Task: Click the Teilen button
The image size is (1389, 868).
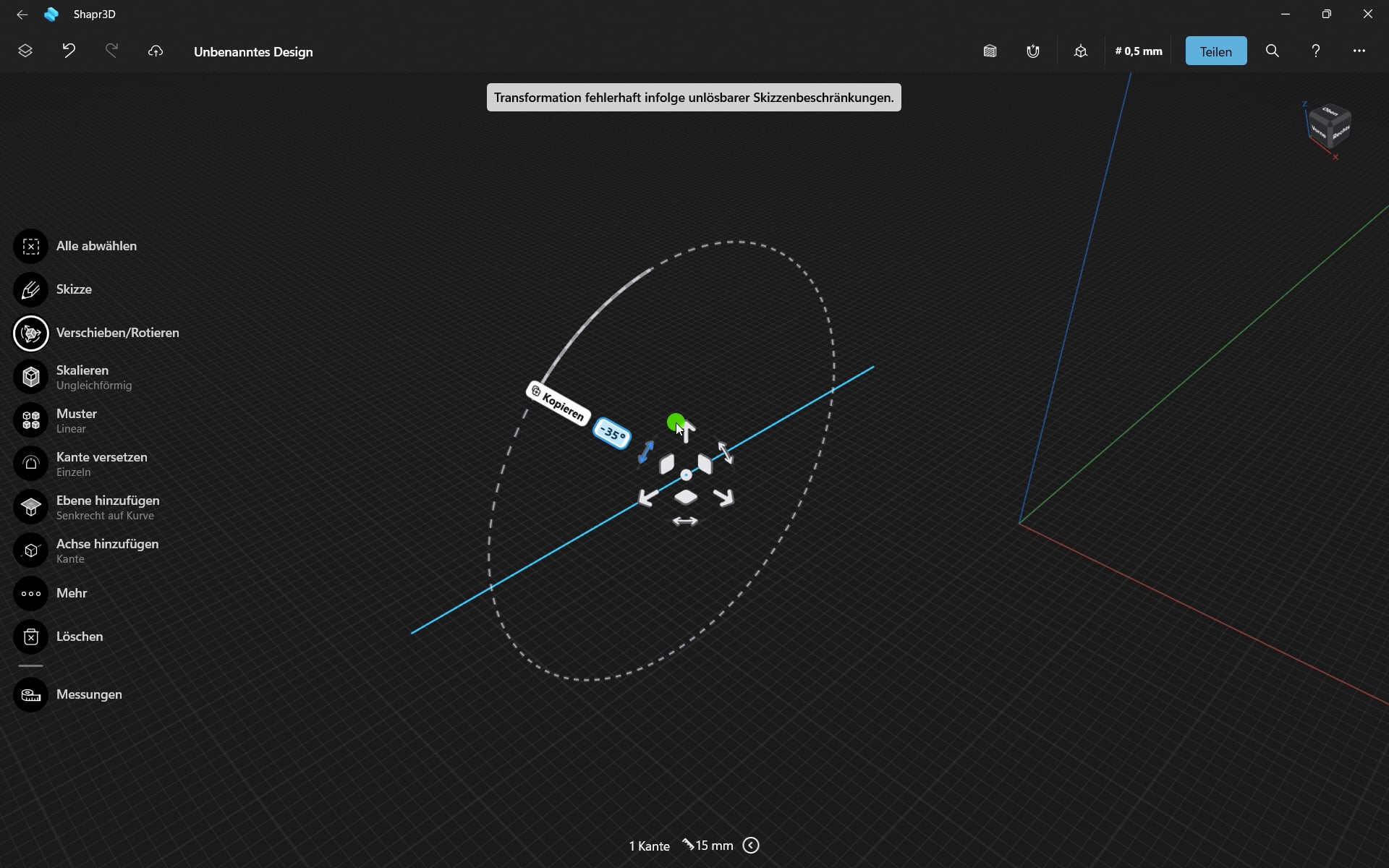Action: pyautogui.click(x=1215, y=51)
